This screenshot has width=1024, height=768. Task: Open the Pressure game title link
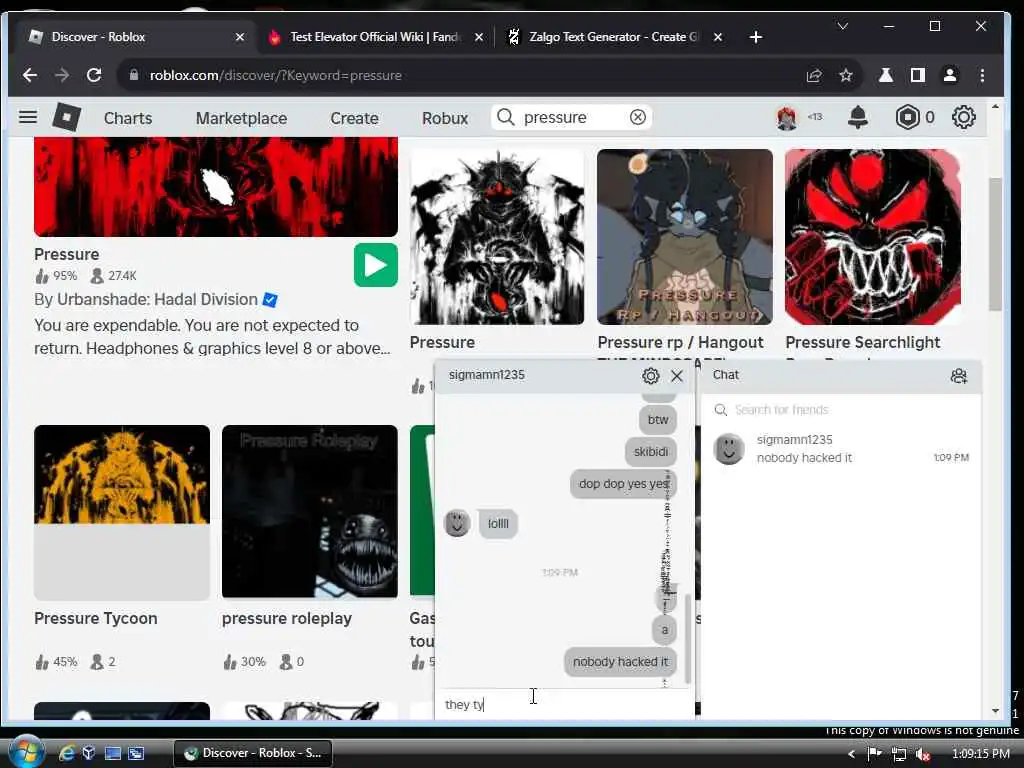(67, 254)
